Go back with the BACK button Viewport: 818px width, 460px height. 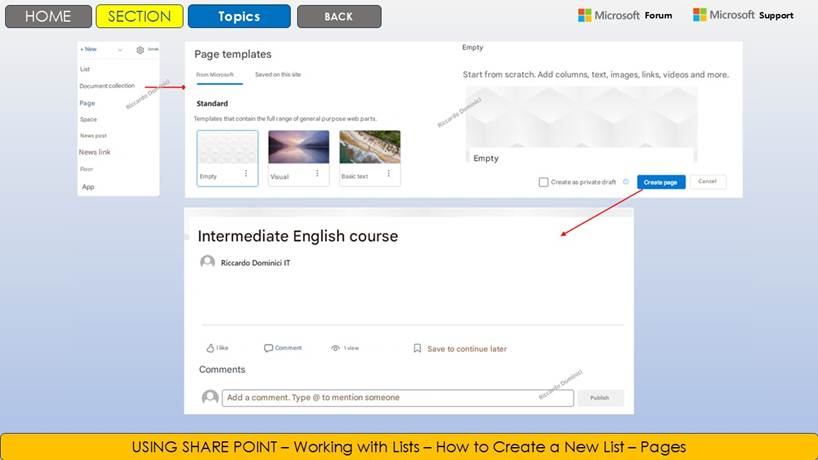(339, 16)
